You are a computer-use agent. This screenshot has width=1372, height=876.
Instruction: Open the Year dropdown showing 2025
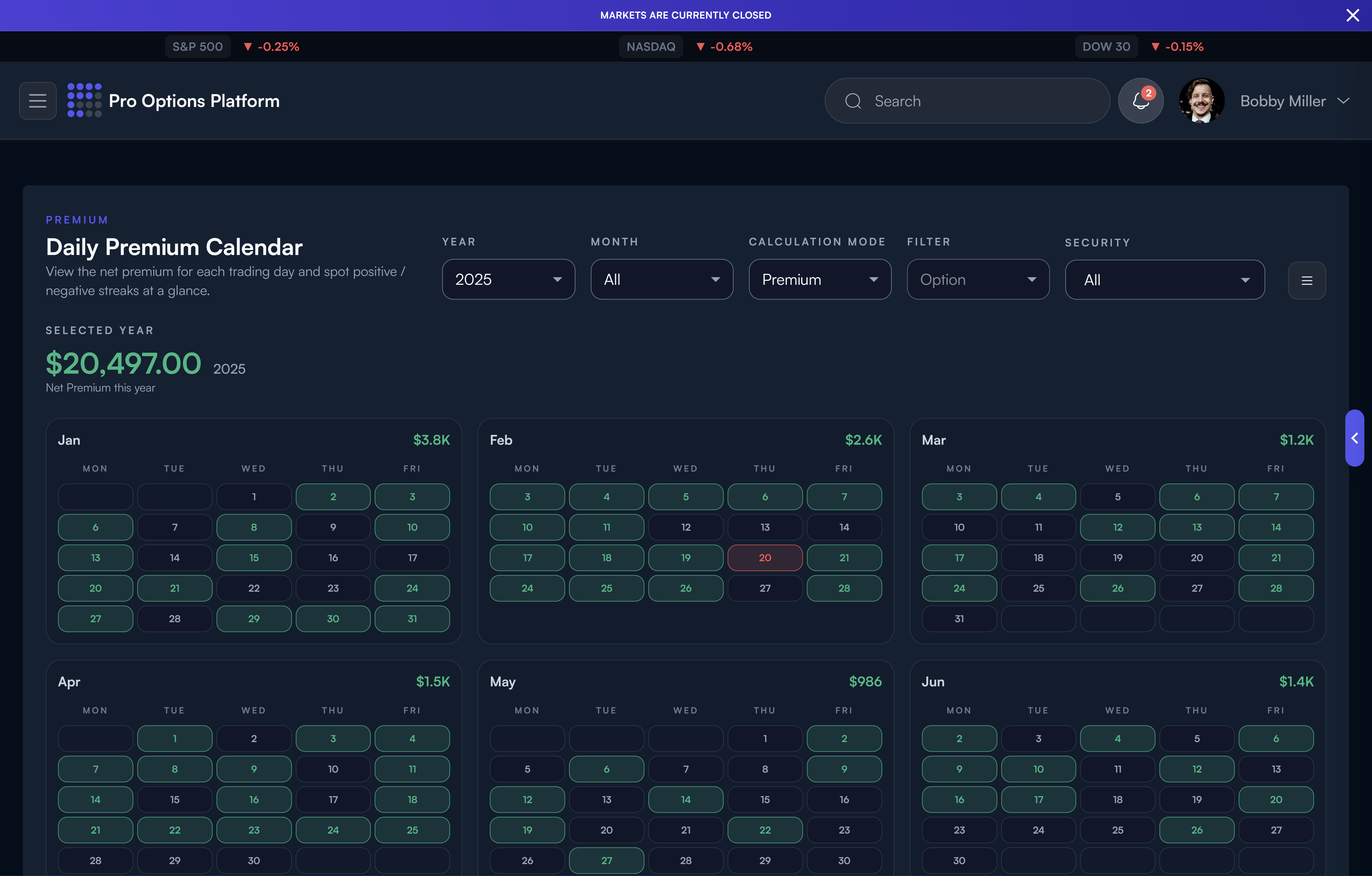tap(508, 279)
